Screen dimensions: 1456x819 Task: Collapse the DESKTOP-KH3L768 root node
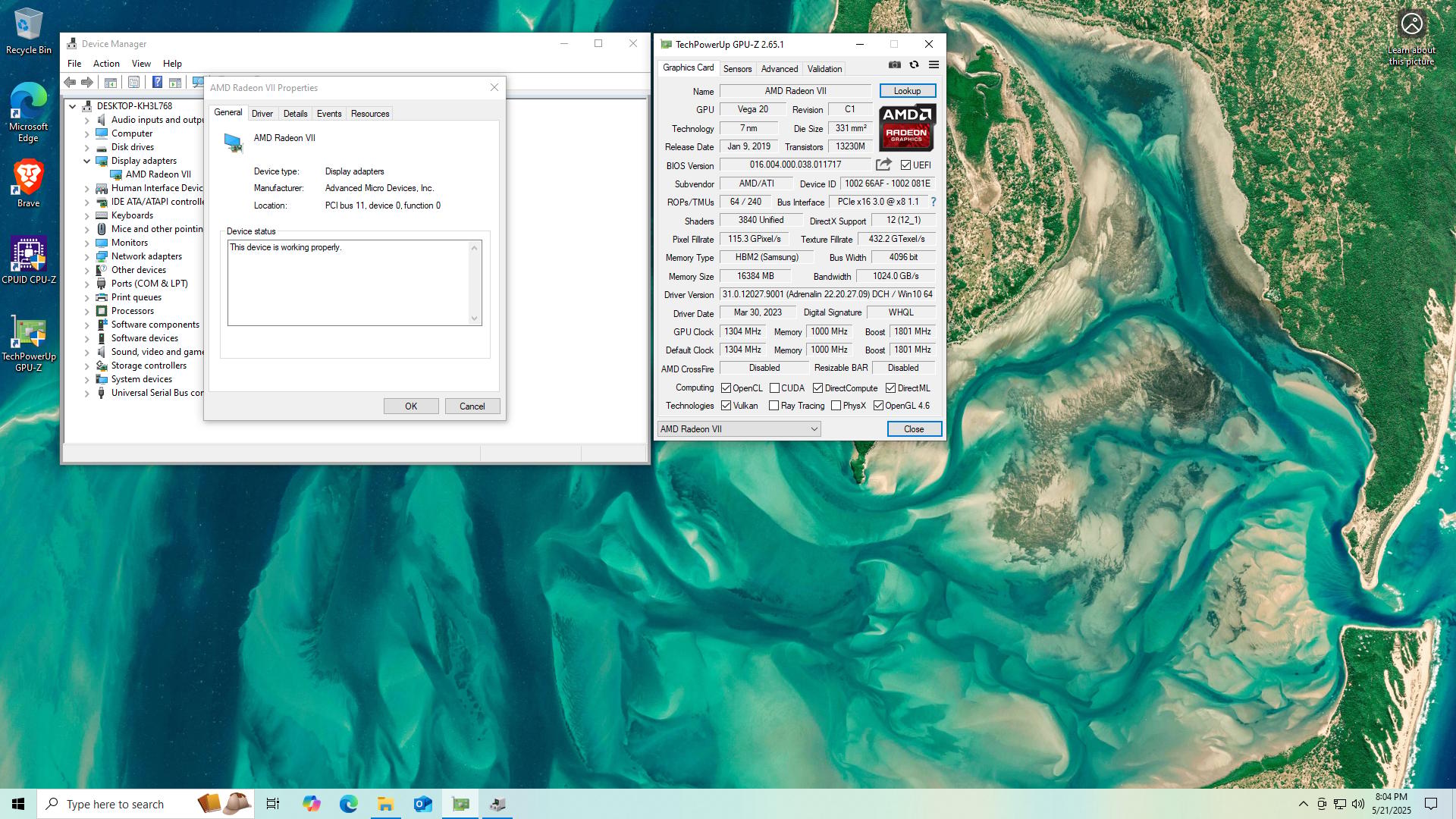(x=73, y=106)
